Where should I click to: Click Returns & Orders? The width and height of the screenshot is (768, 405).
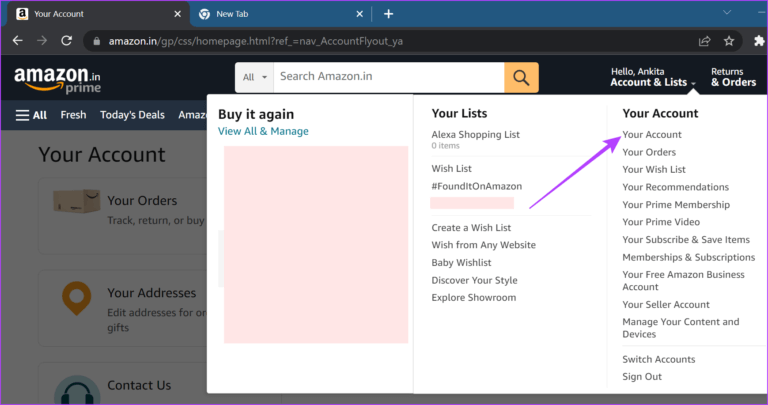[x=733, y=77]
